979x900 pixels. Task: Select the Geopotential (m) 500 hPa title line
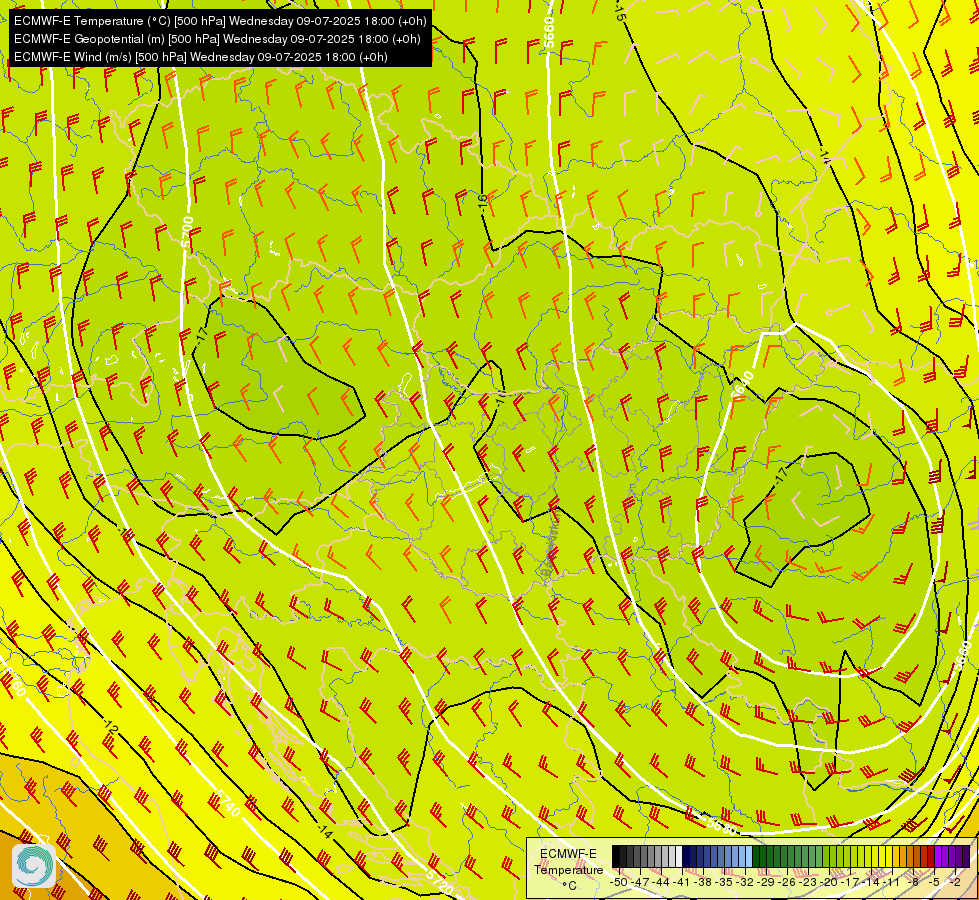217,39
